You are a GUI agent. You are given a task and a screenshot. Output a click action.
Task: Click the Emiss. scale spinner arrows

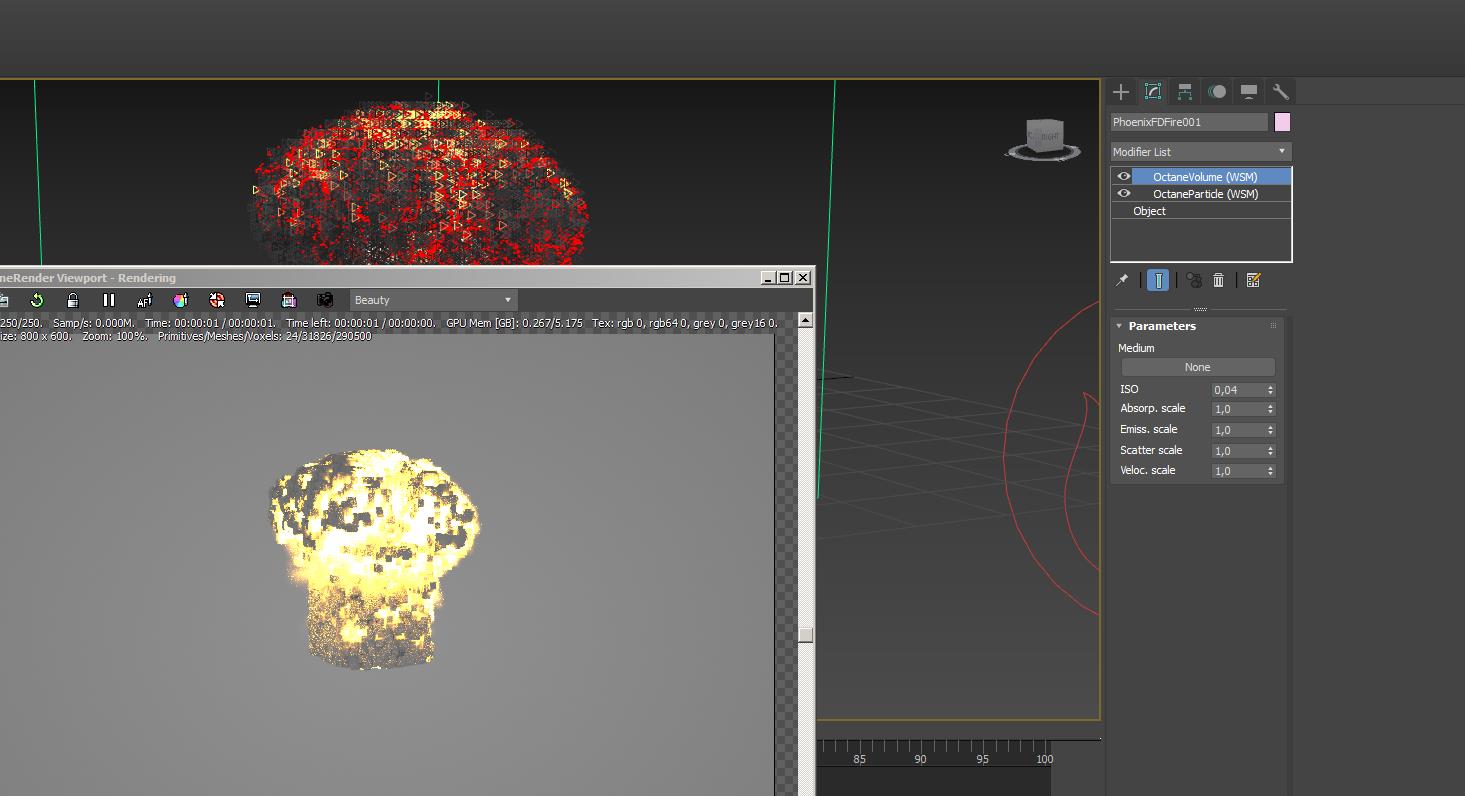pyautogui.click(x=1271, y=430)
